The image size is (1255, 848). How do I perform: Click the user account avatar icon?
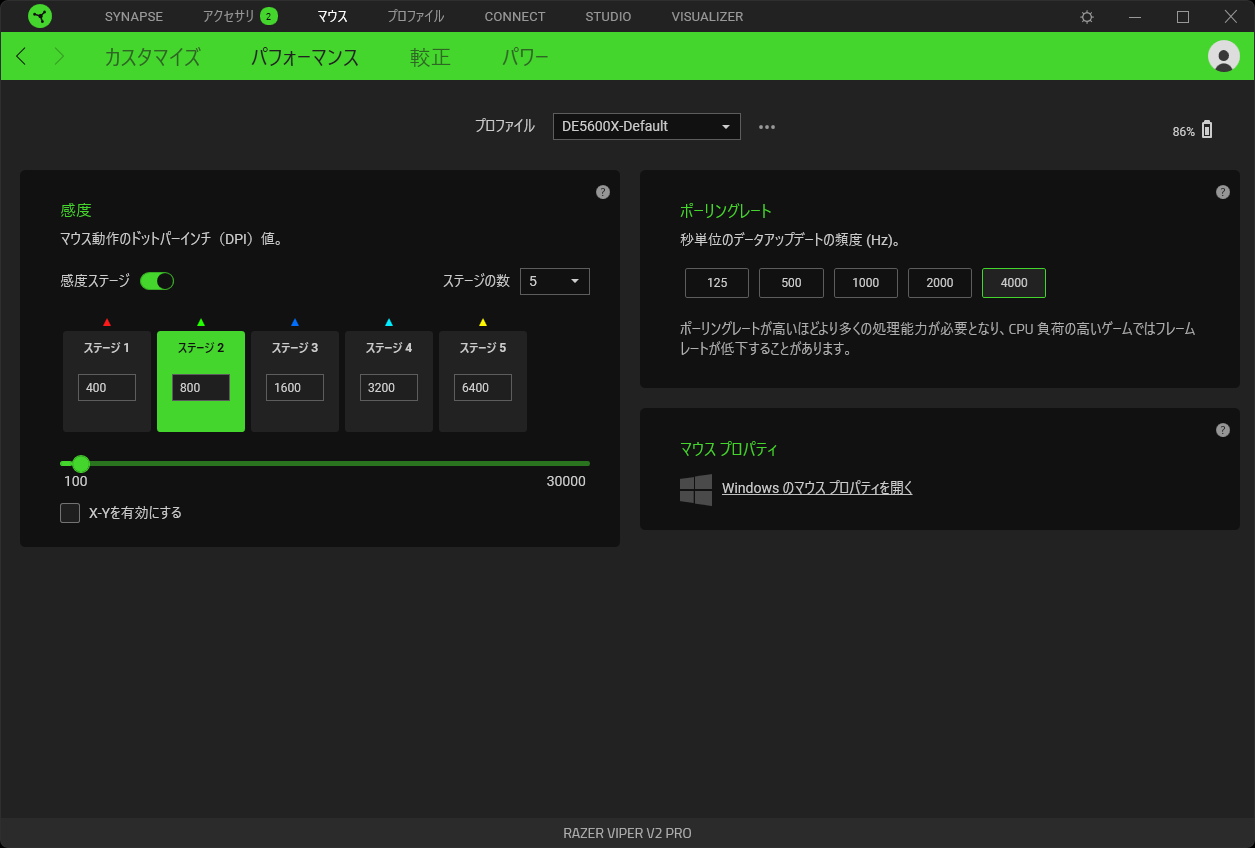click(1222, 56)
